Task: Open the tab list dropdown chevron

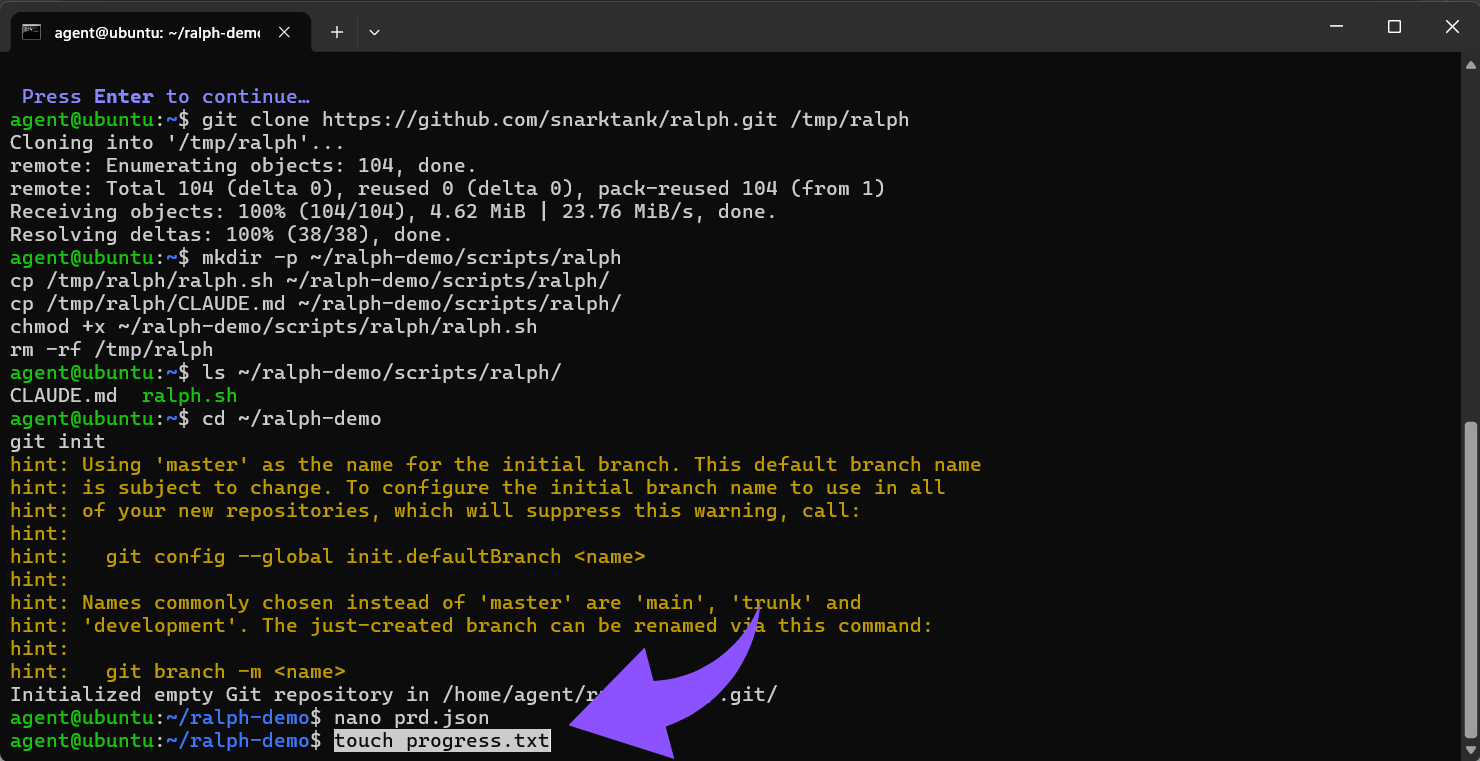Action: pyautogui.click(x=374, y=32)
